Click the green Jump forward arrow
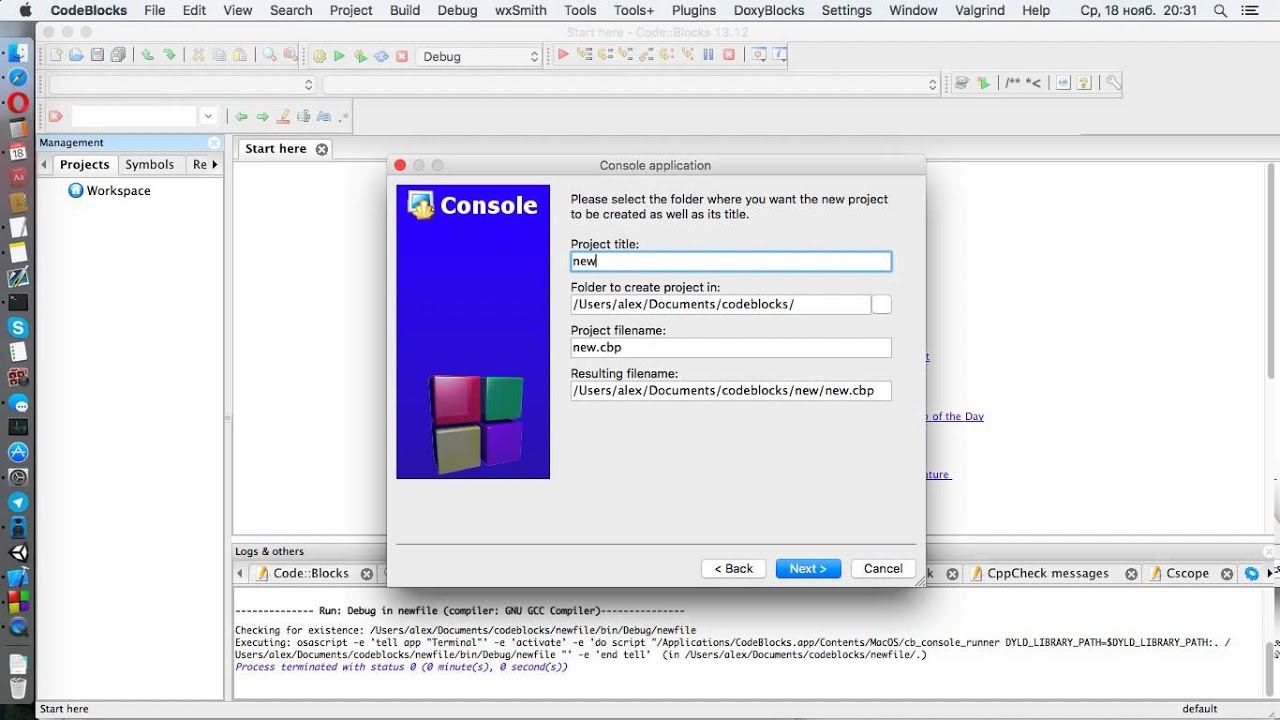 coord(262,117)
